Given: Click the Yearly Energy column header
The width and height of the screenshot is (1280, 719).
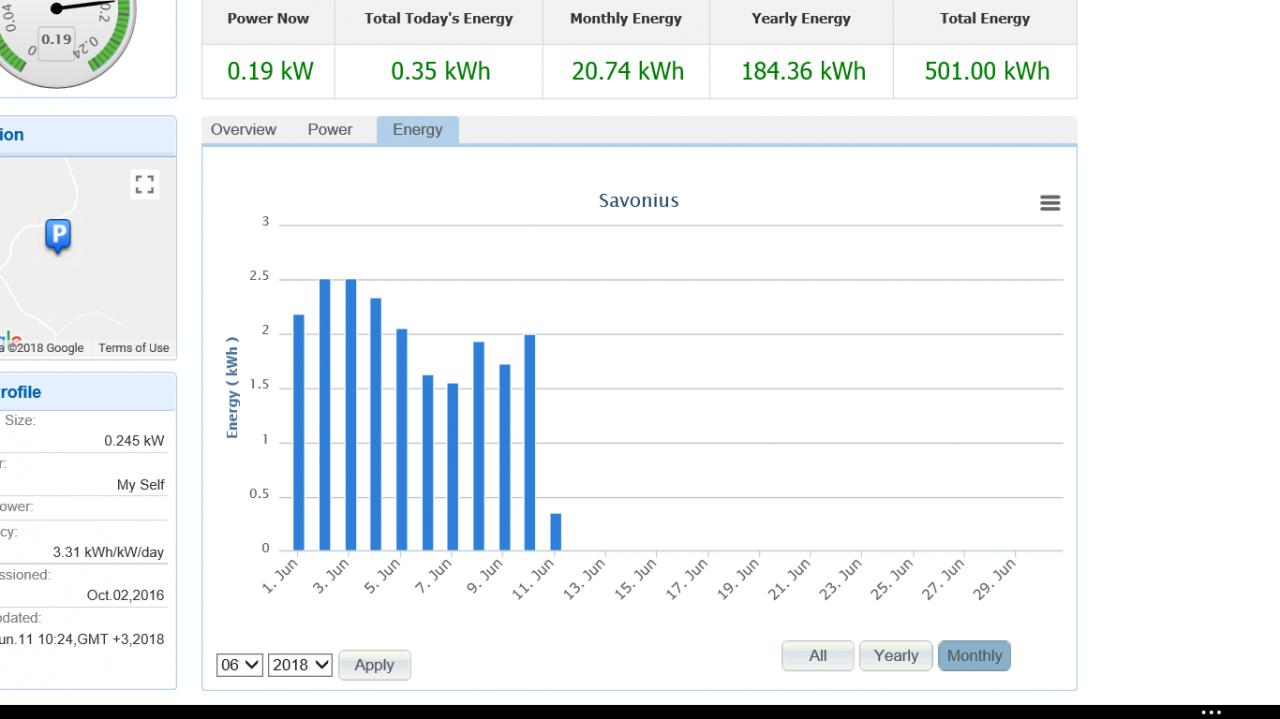Looking at the screenshot, I should [801, 18].
